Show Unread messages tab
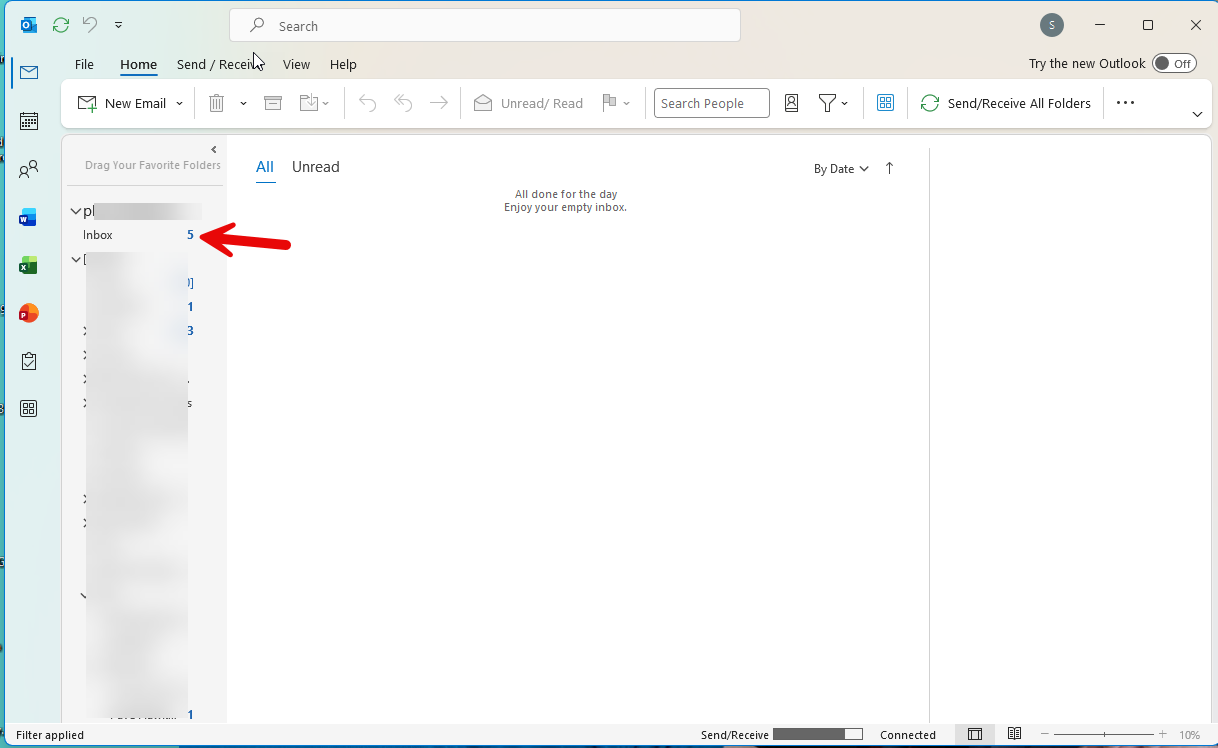 point(316,167)
